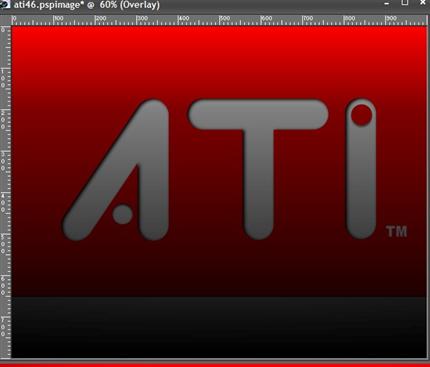Viewport: 430px width, 367px height.
Task: Click the gray letter T stem
Action: tap(259, 183)
